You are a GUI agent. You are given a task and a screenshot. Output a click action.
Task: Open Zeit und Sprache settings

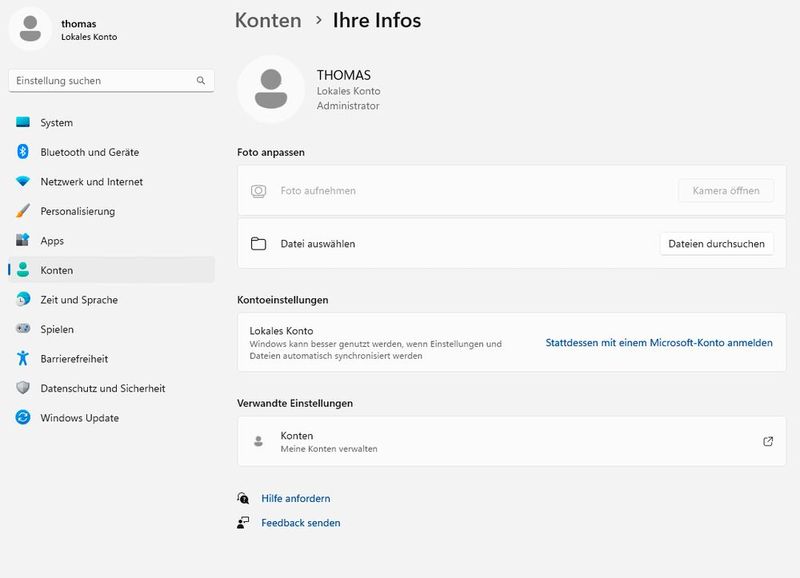tap(21, 299)
